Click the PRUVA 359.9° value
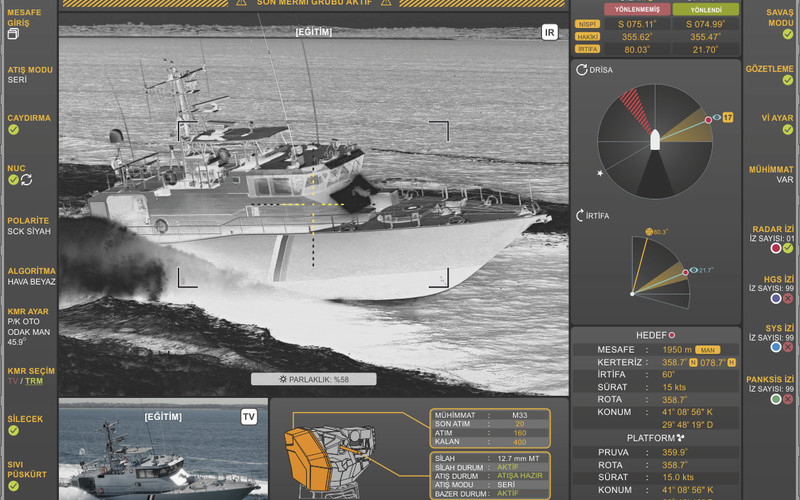 pyautogui.click(x=674, y=453)
